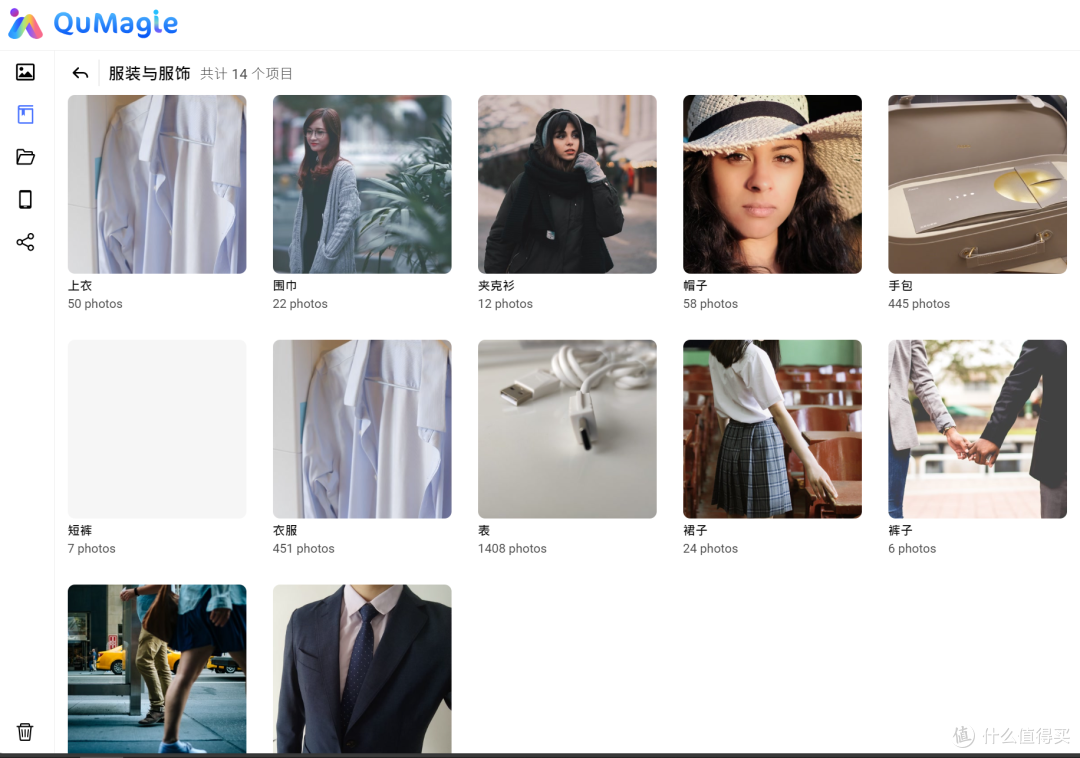Viewport: 1080px width, 758px height.
Task: Click the 衣服 album name
Action: 285,530
